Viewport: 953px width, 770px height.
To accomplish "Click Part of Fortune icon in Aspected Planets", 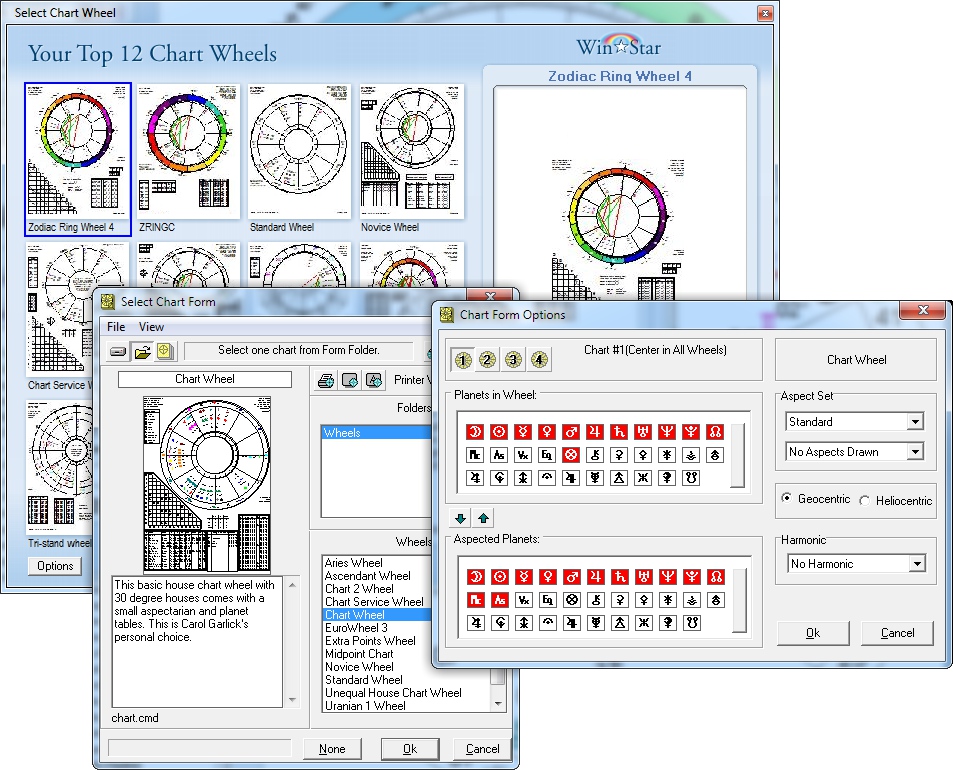I will click(x=572, y=600).
